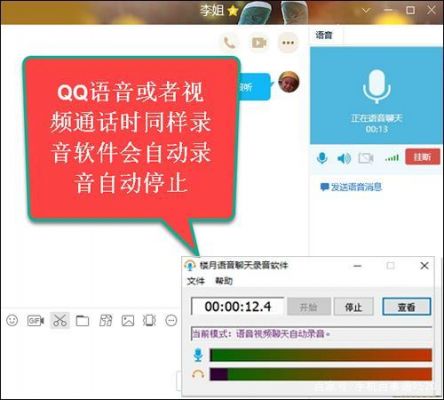Click the 当前模式 status text
Screen dimensions: 444x400
(x=261, y=334)
